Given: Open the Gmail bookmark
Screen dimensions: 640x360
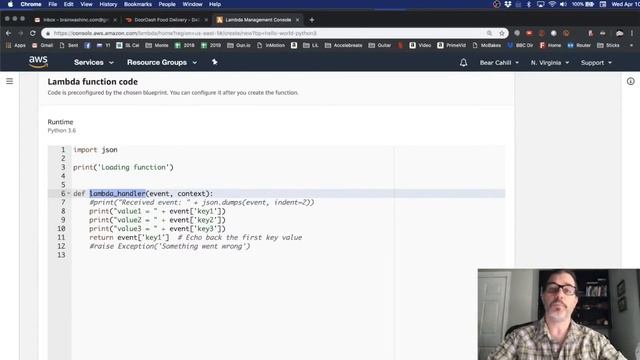Looking at the screenshot, I should [42, 45].
